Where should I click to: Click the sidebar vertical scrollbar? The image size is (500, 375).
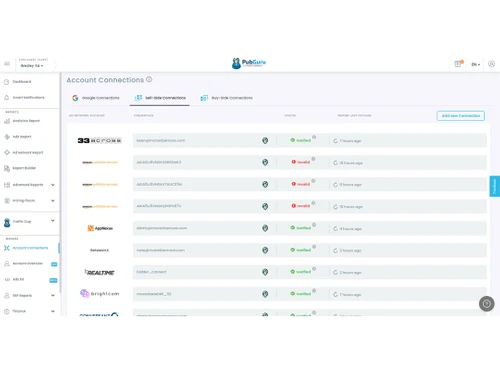[60, 183]
